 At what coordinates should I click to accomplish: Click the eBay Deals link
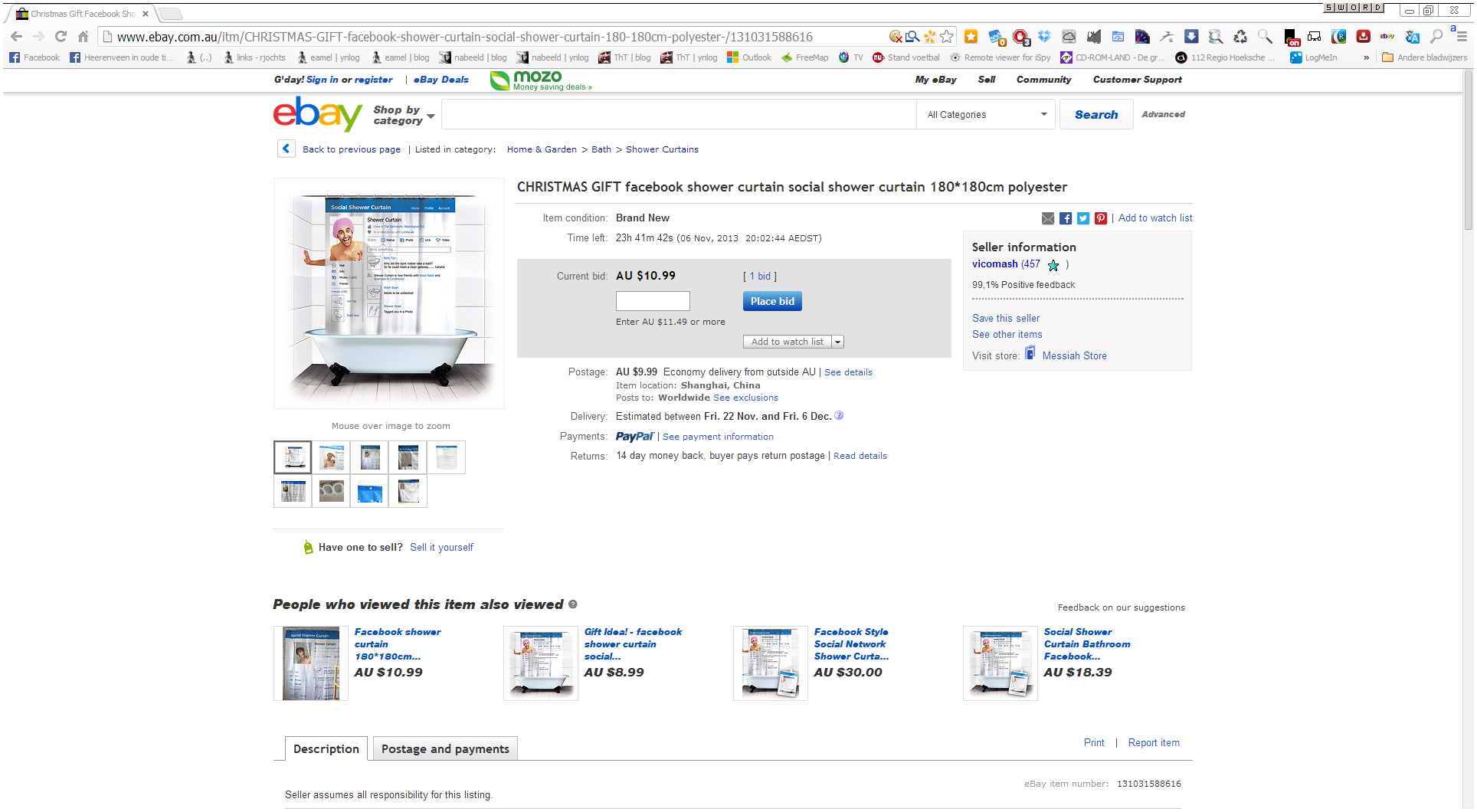tap(441, 80)
